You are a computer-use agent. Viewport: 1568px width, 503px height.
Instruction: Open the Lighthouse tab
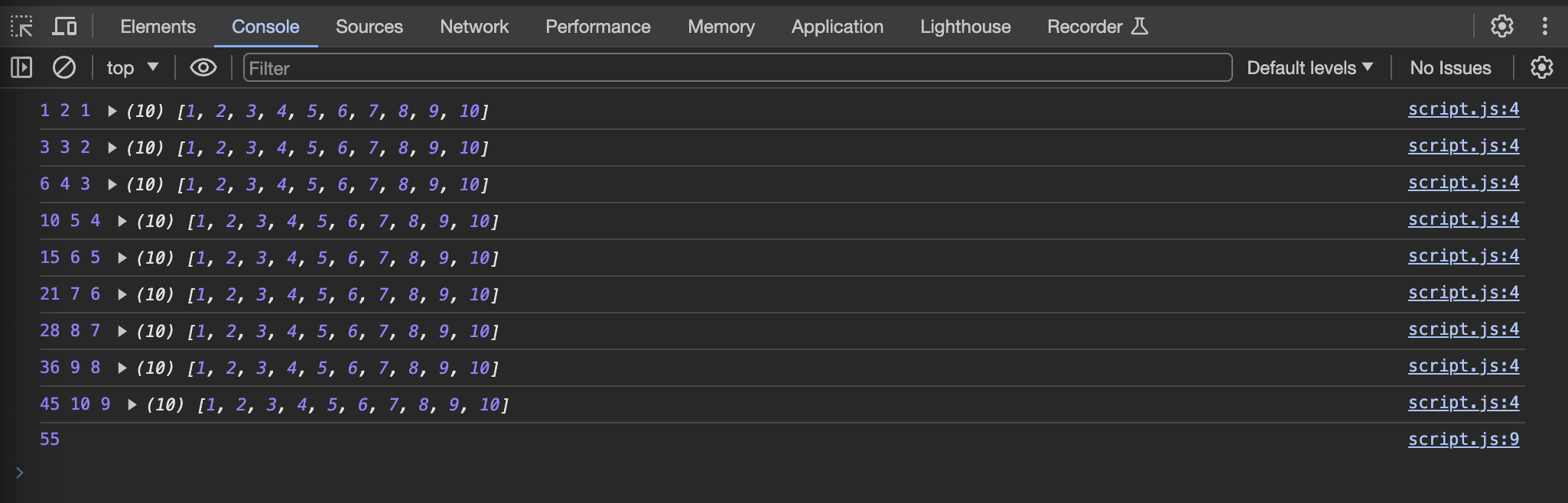(x=965, y=27)
